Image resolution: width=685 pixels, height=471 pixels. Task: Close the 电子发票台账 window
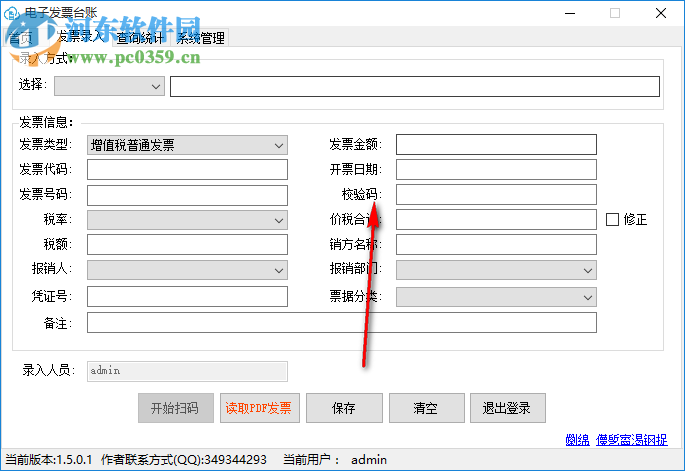click(661, 13)
